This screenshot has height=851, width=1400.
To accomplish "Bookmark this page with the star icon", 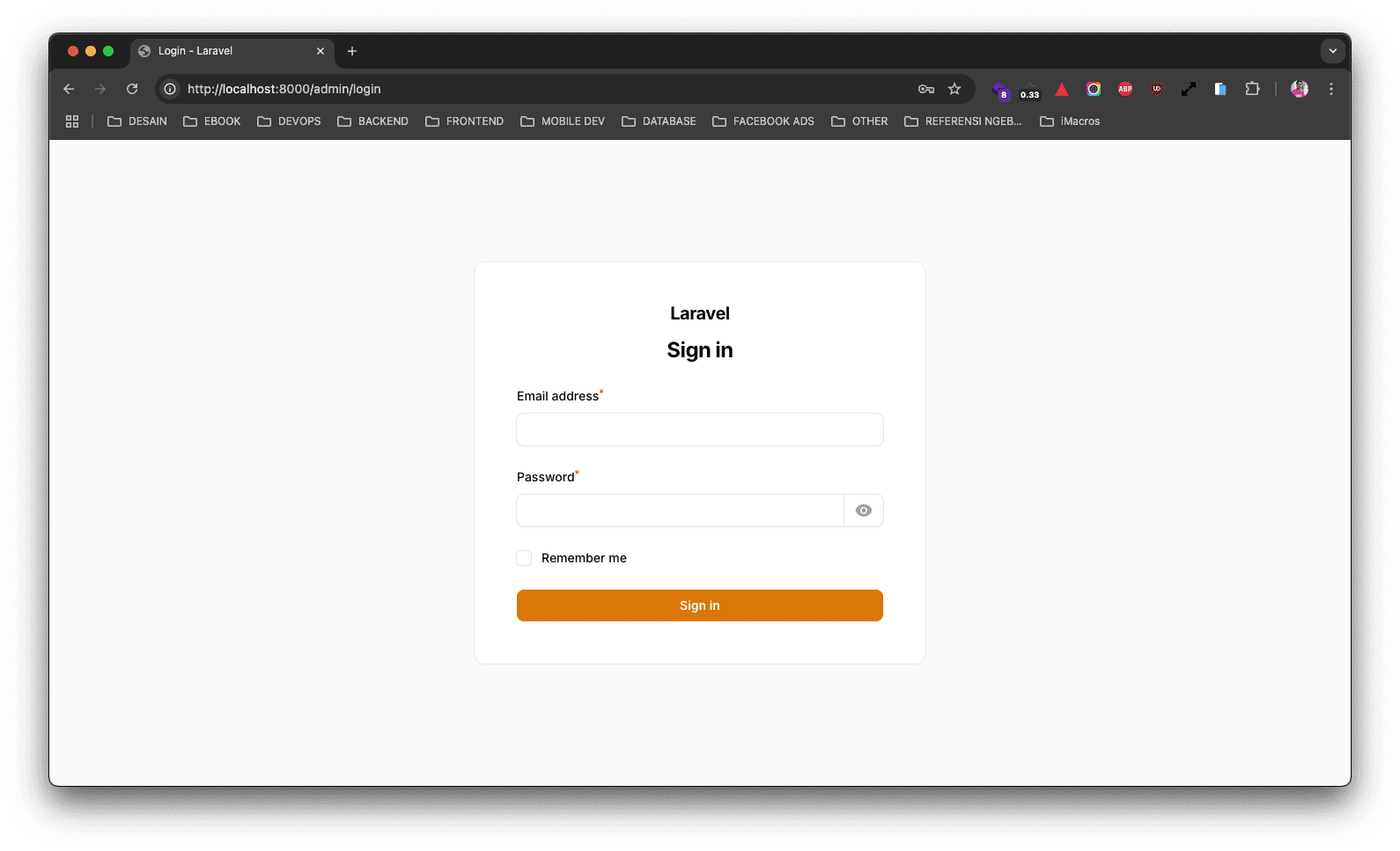I will [954, 89].
